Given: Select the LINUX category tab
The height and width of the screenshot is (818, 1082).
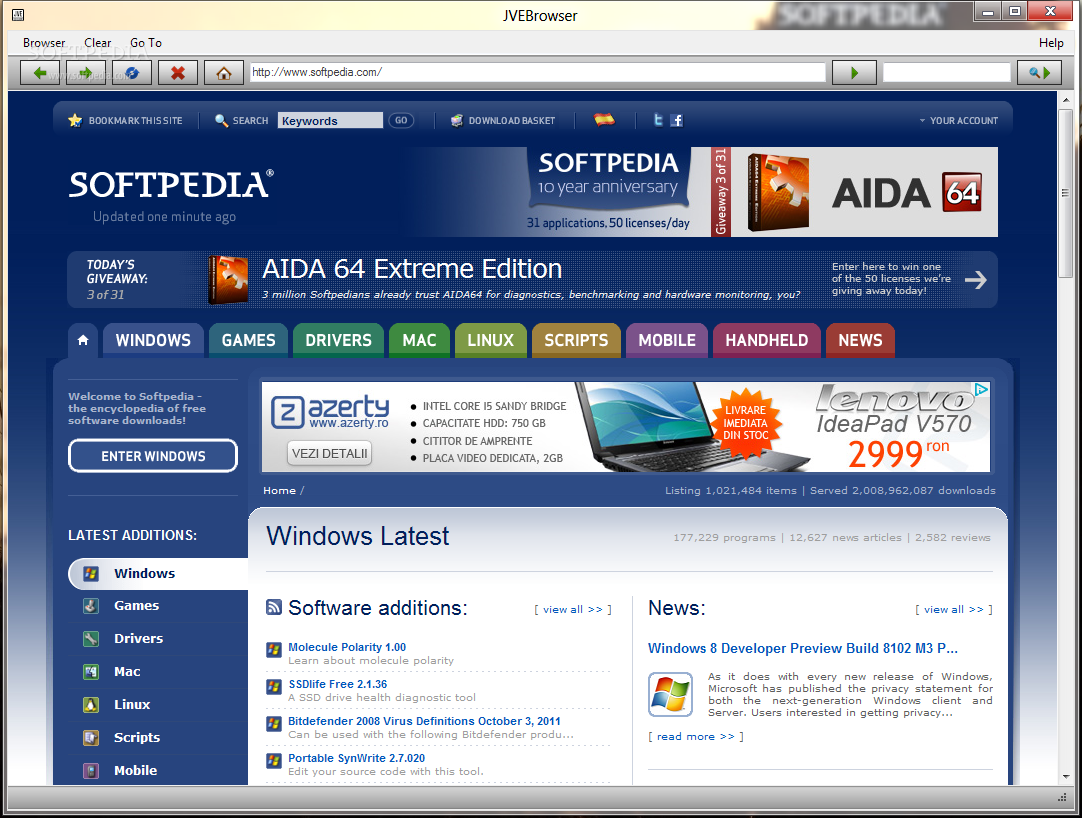Looking at the screenshot, I should [x=491, y=340].
